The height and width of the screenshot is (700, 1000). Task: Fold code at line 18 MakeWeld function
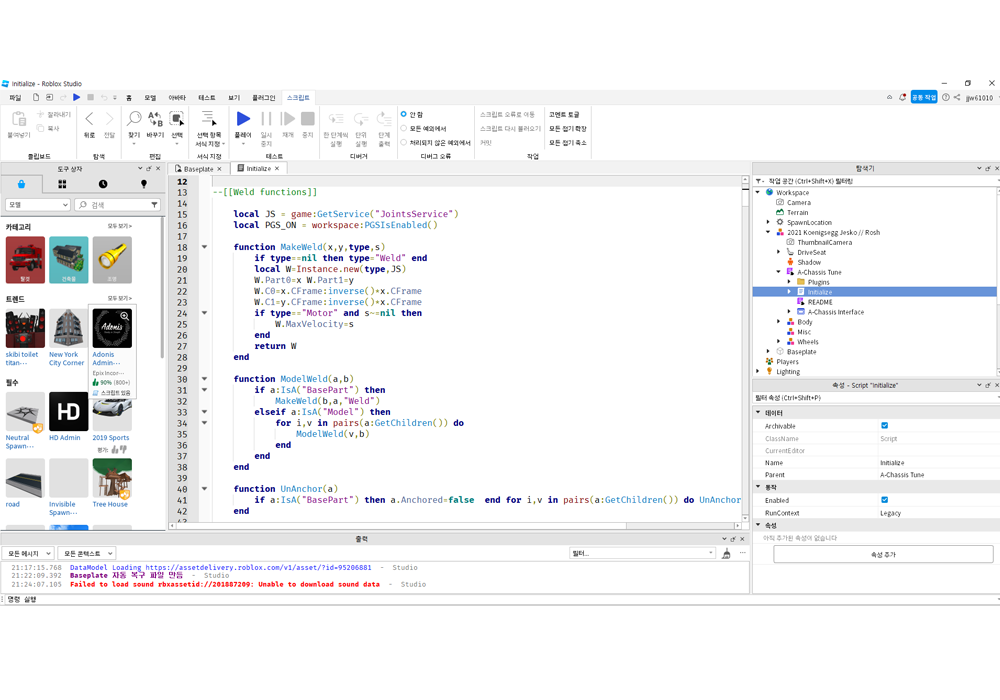[205, 247]
